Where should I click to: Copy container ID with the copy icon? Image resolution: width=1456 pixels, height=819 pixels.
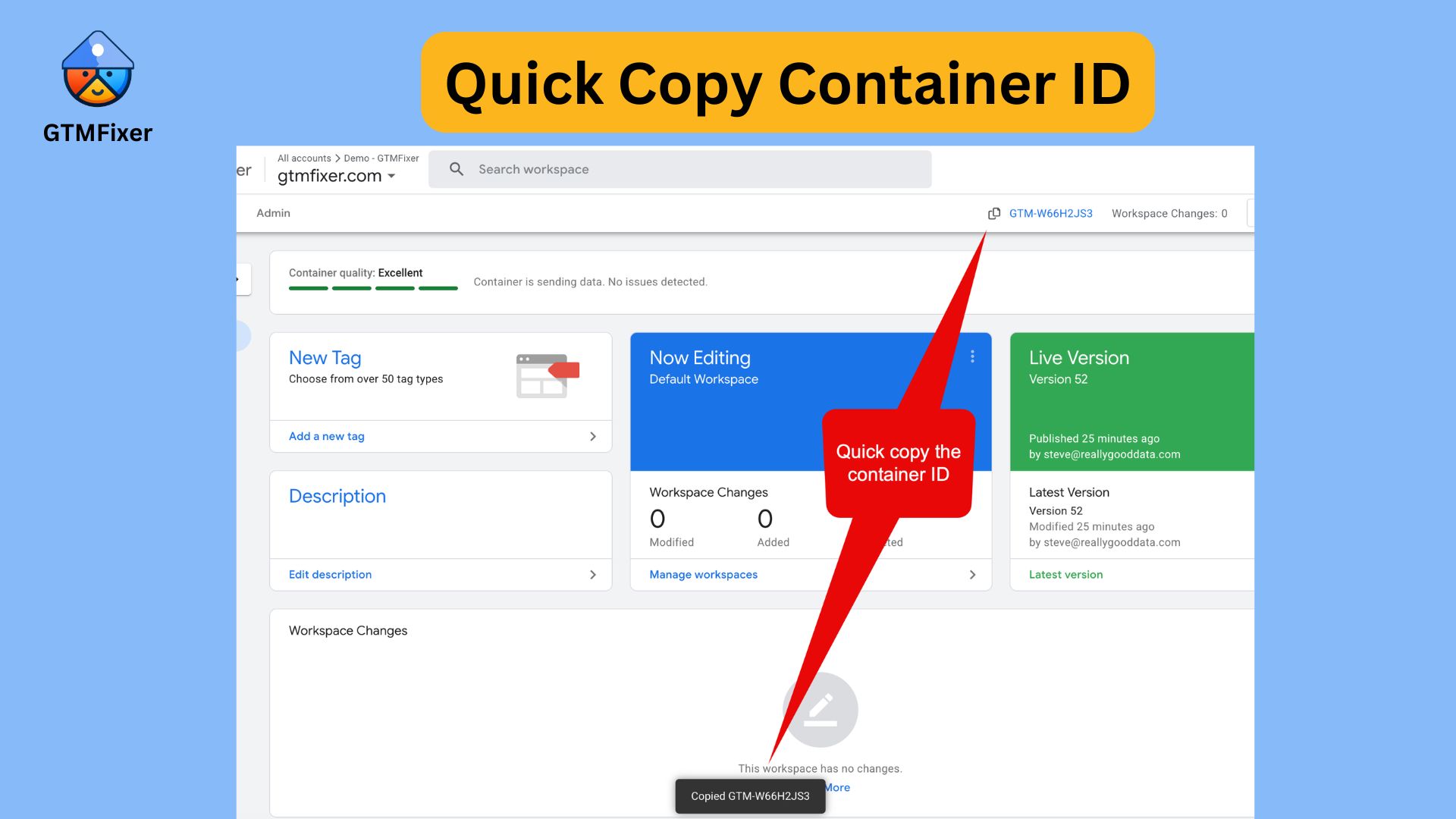[993, 214]
